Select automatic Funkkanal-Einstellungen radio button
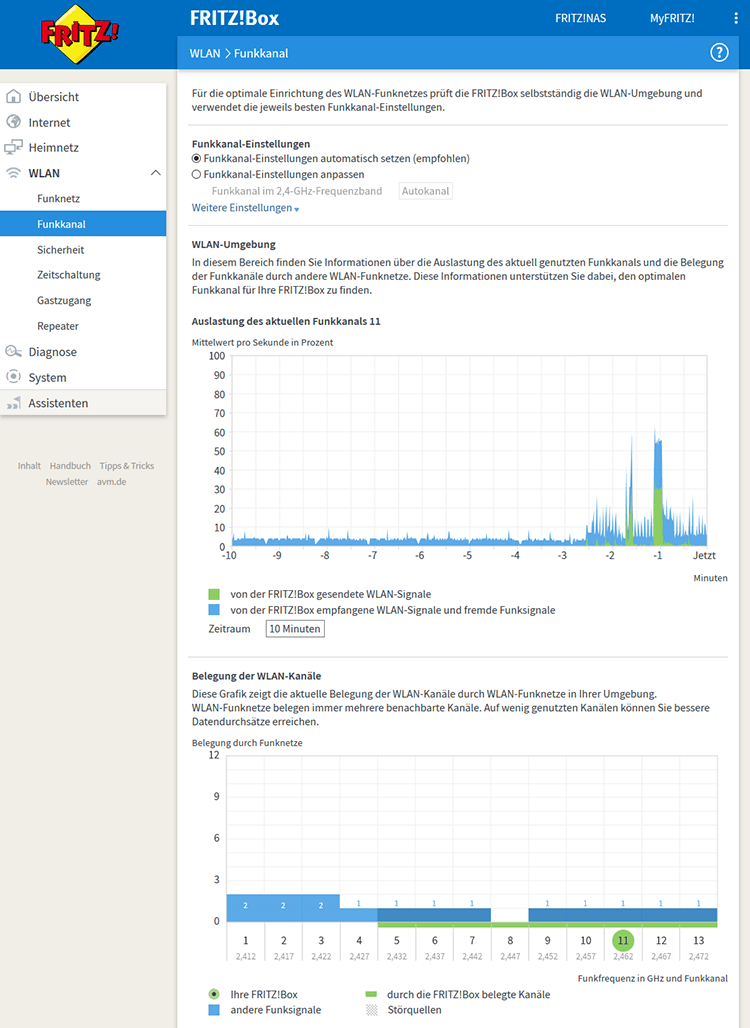This screenshot has width=750, height=1028. coord(197,159)
